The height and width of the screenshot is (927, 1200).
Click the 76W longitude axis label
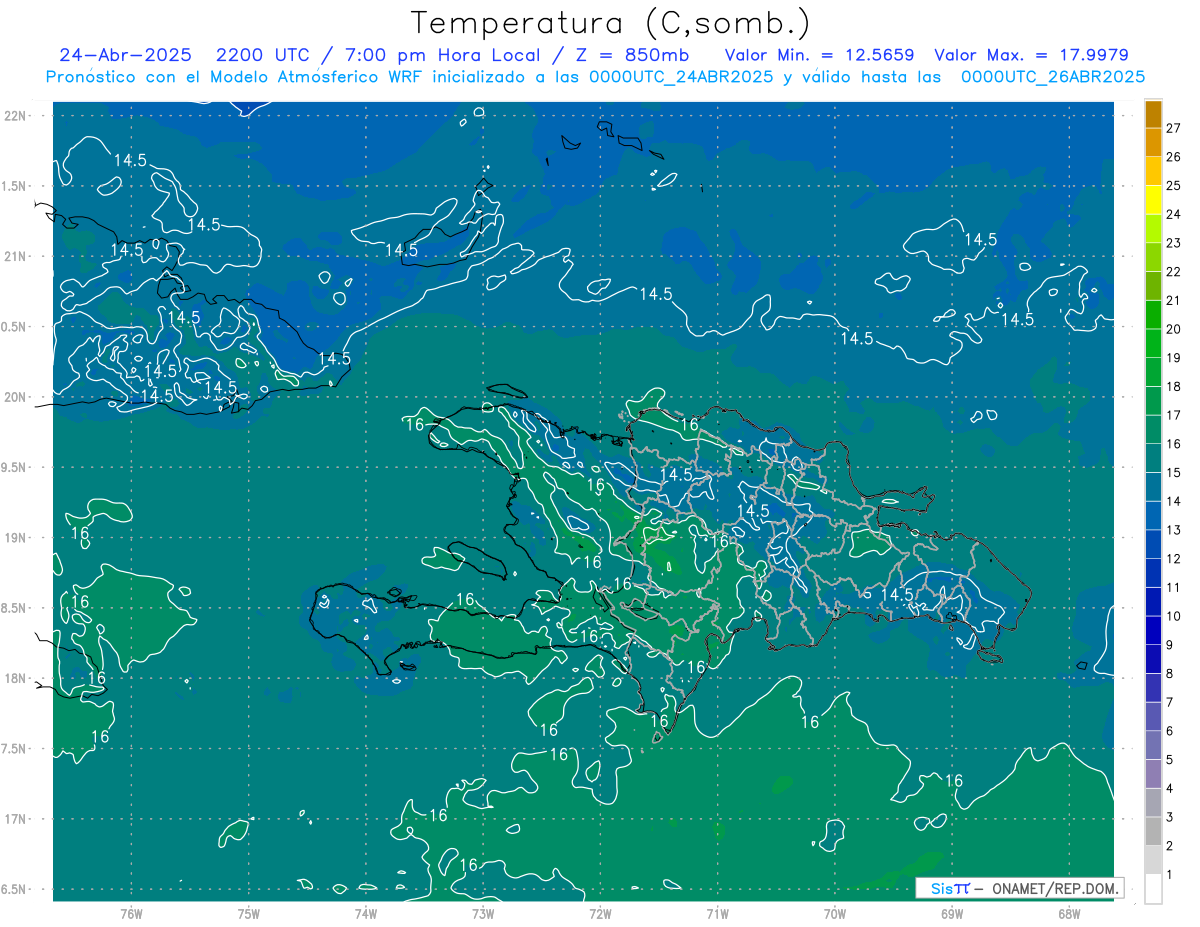(x=131, y=913)
